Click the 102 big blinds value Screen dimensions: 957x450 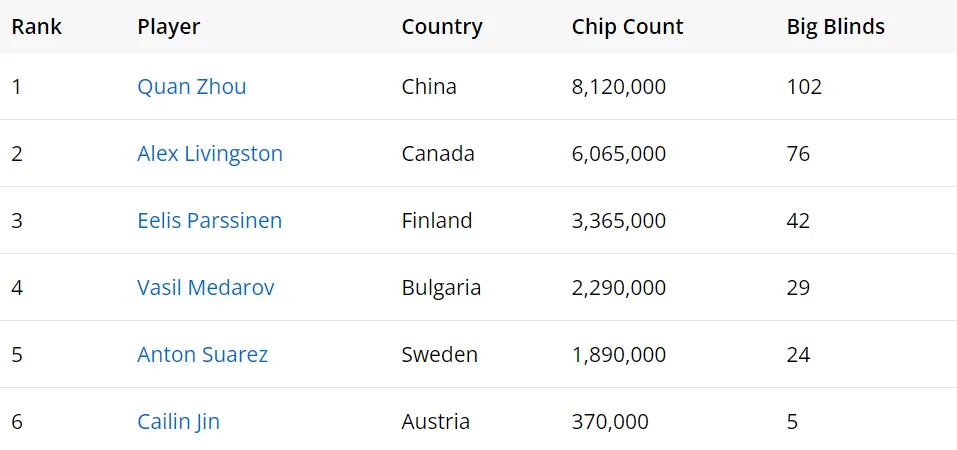(x=804, y=87)
